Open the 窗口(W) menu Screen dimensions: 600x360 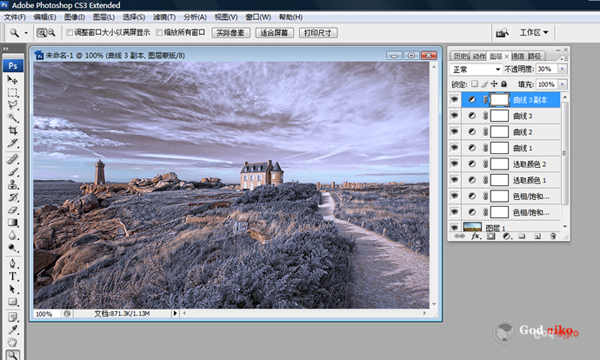(258, 17)
